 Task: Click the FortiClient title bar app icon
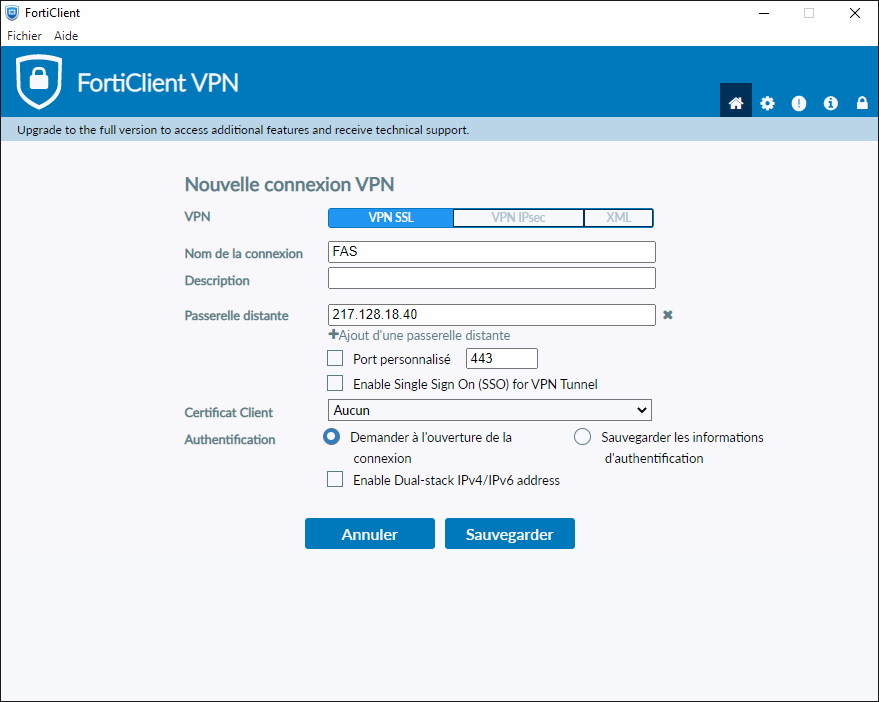(12, 13)
